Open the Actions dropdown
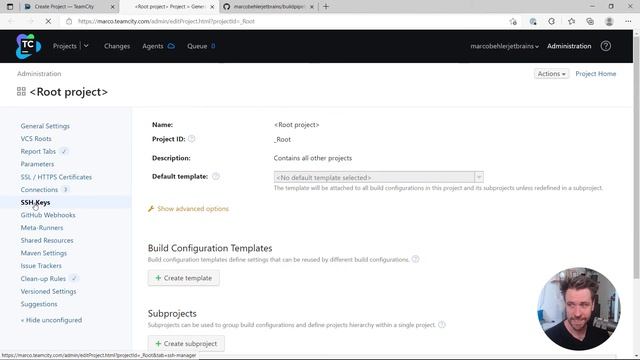This screenshot has width=640, height=360. coord(551,73)
